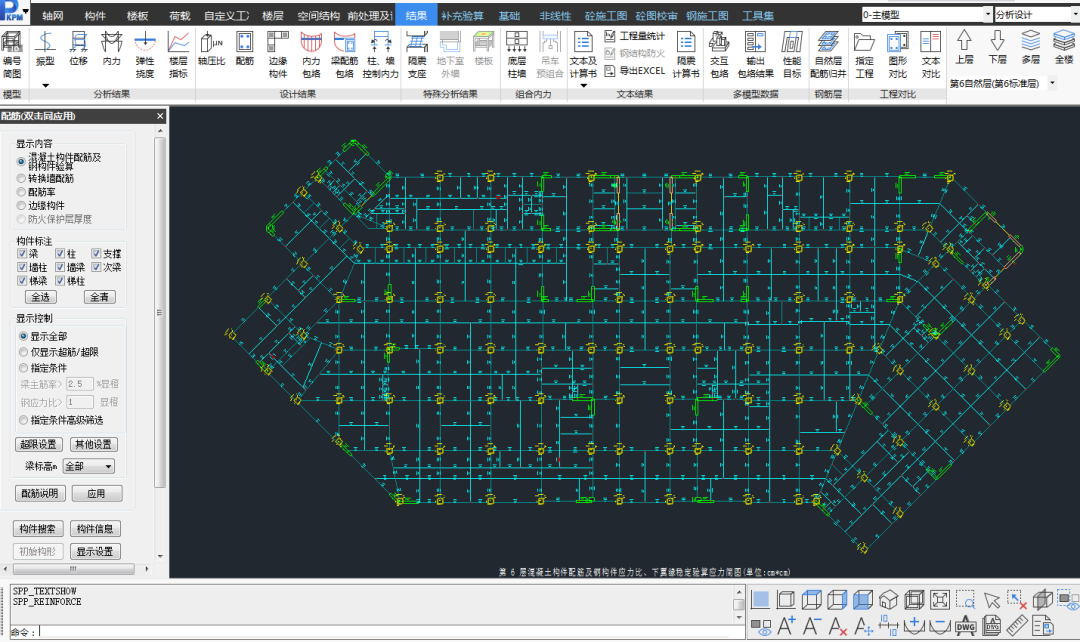The width and height of the screenshot is (1080, 642).
Task: Open the 内力 internal force diagram
Action: click(112, 50)
